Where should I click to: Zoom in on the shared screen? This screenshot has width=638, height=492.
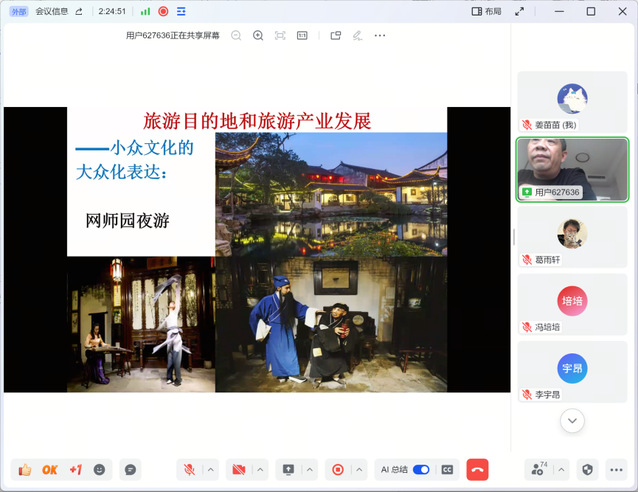(258, 35)
